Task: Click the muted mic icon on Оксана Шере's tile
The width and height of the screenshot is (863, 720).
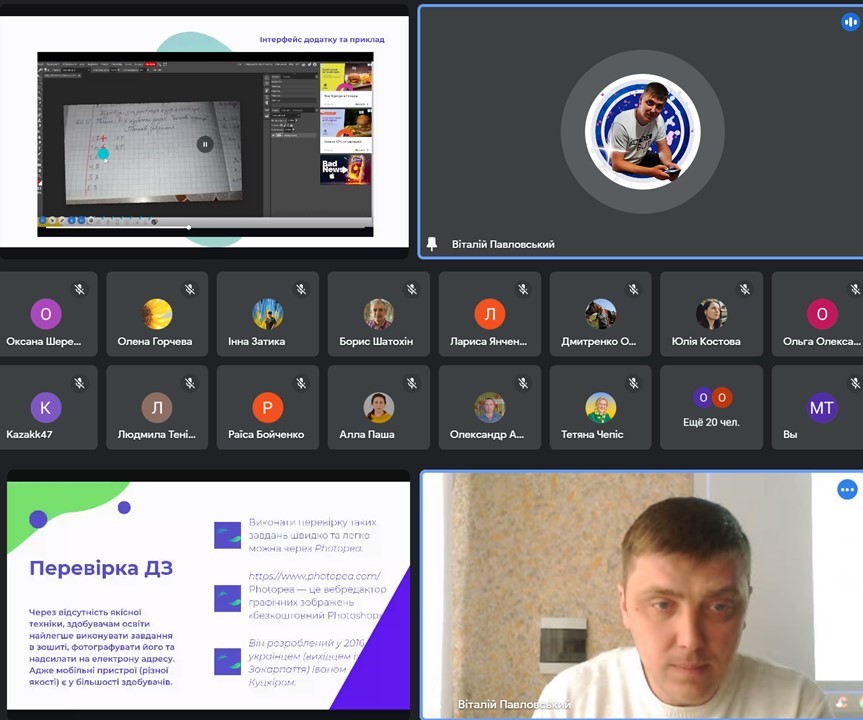Action: [79, 290]
